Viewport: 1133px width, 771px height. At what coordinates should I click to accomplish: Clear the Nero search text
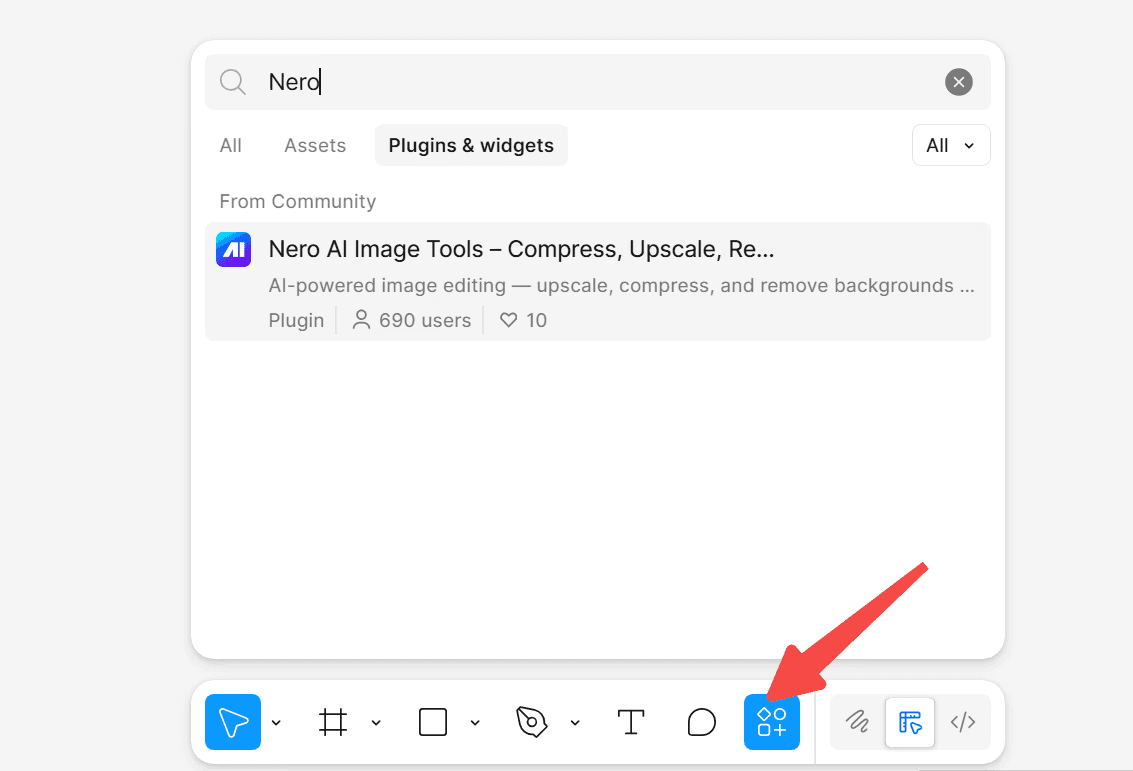point(959,82)
